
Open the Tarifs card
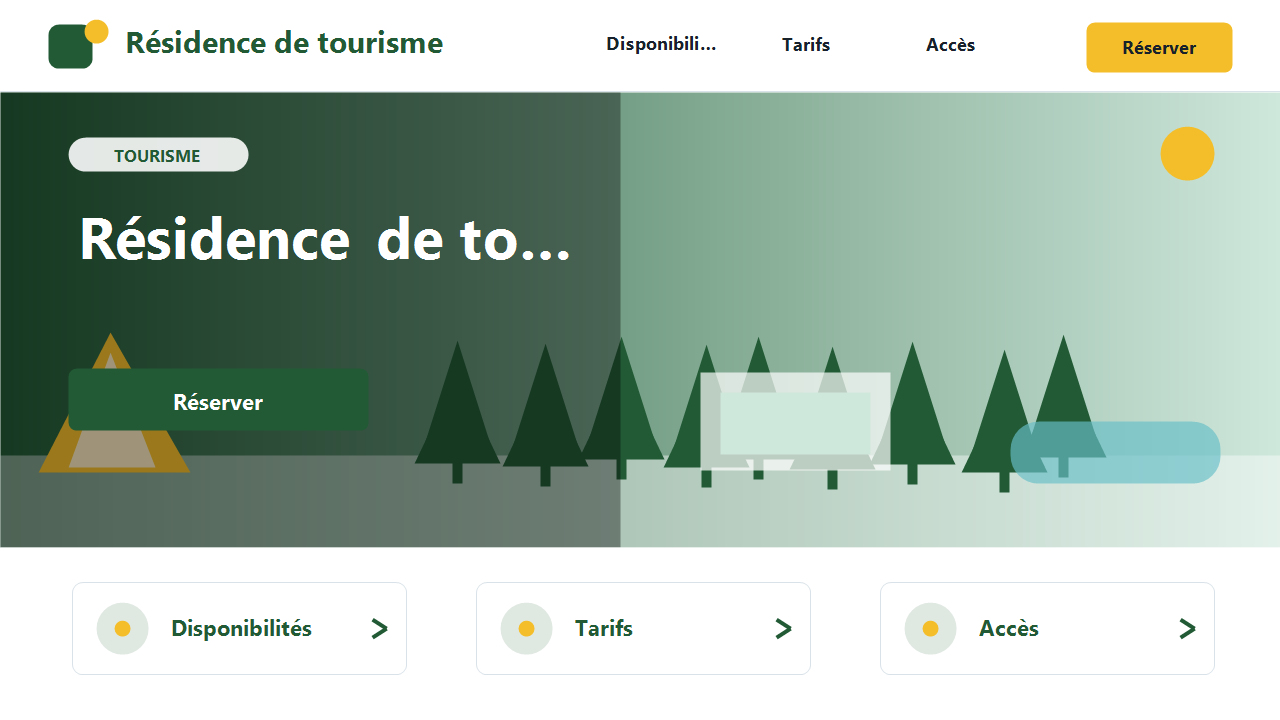pos(643,629)
